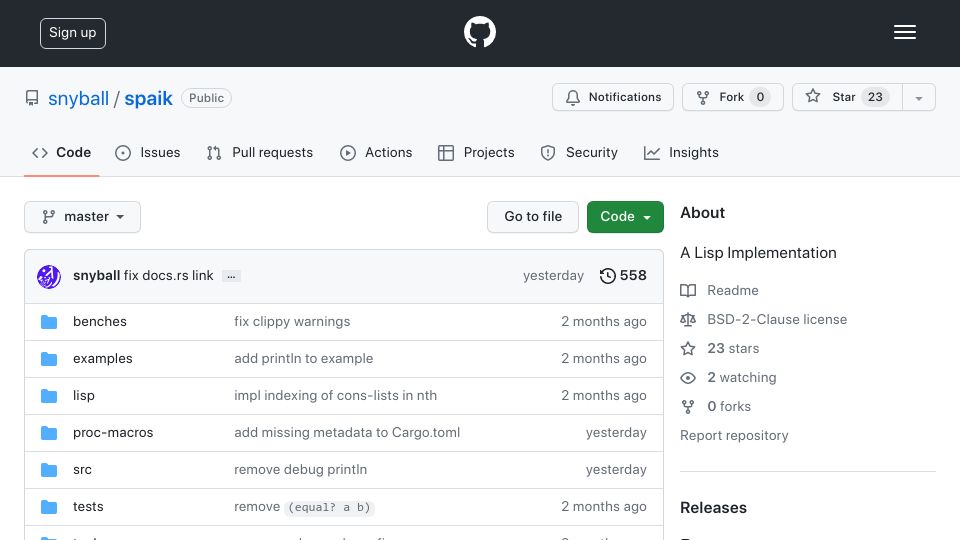Open the snyball owner link
The width and height of the screenshot is (960, 540).
[78, 99]
